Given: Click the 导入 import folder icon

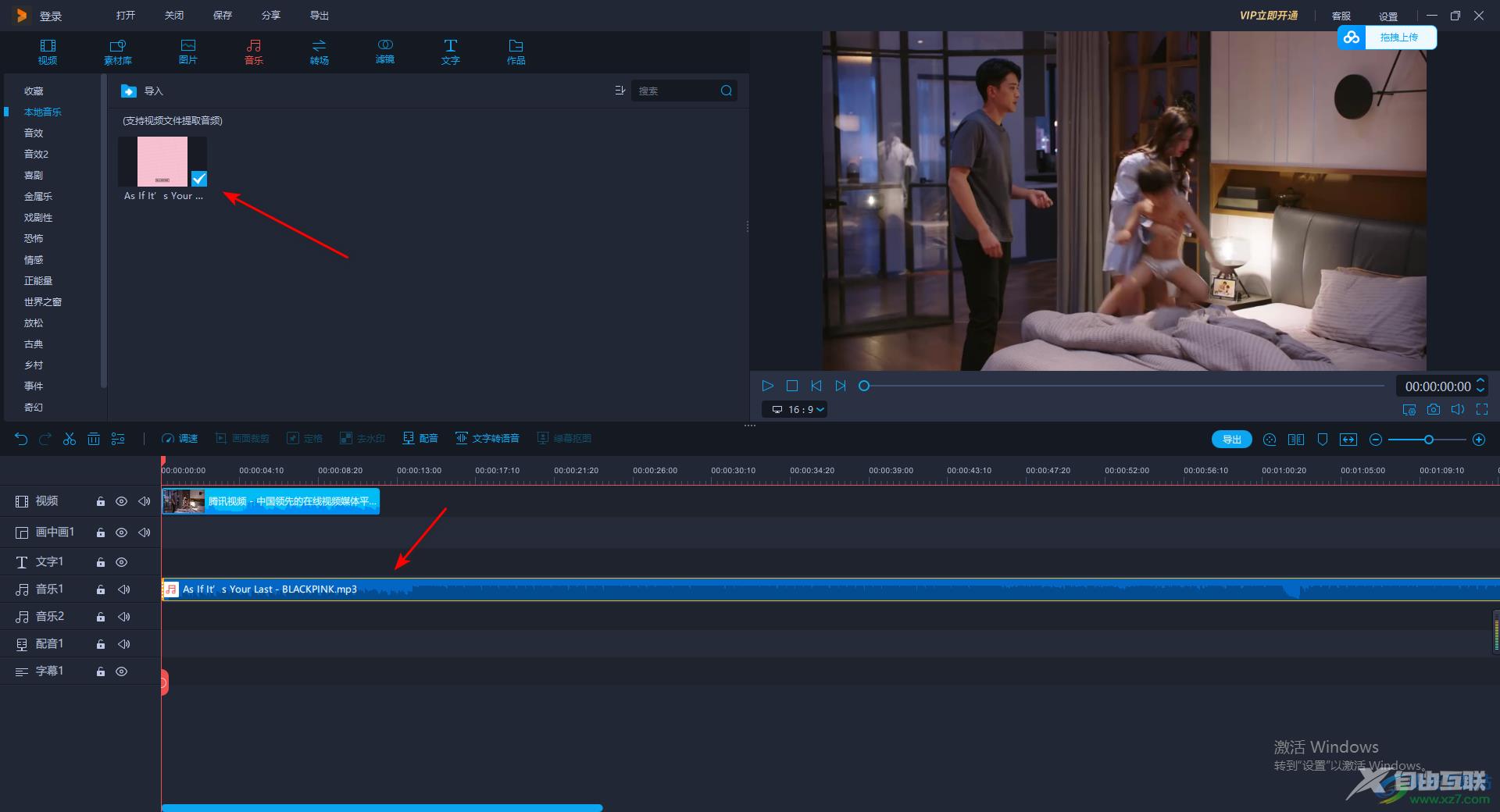Looking at the screenshot, I should [x=129, y=91].
